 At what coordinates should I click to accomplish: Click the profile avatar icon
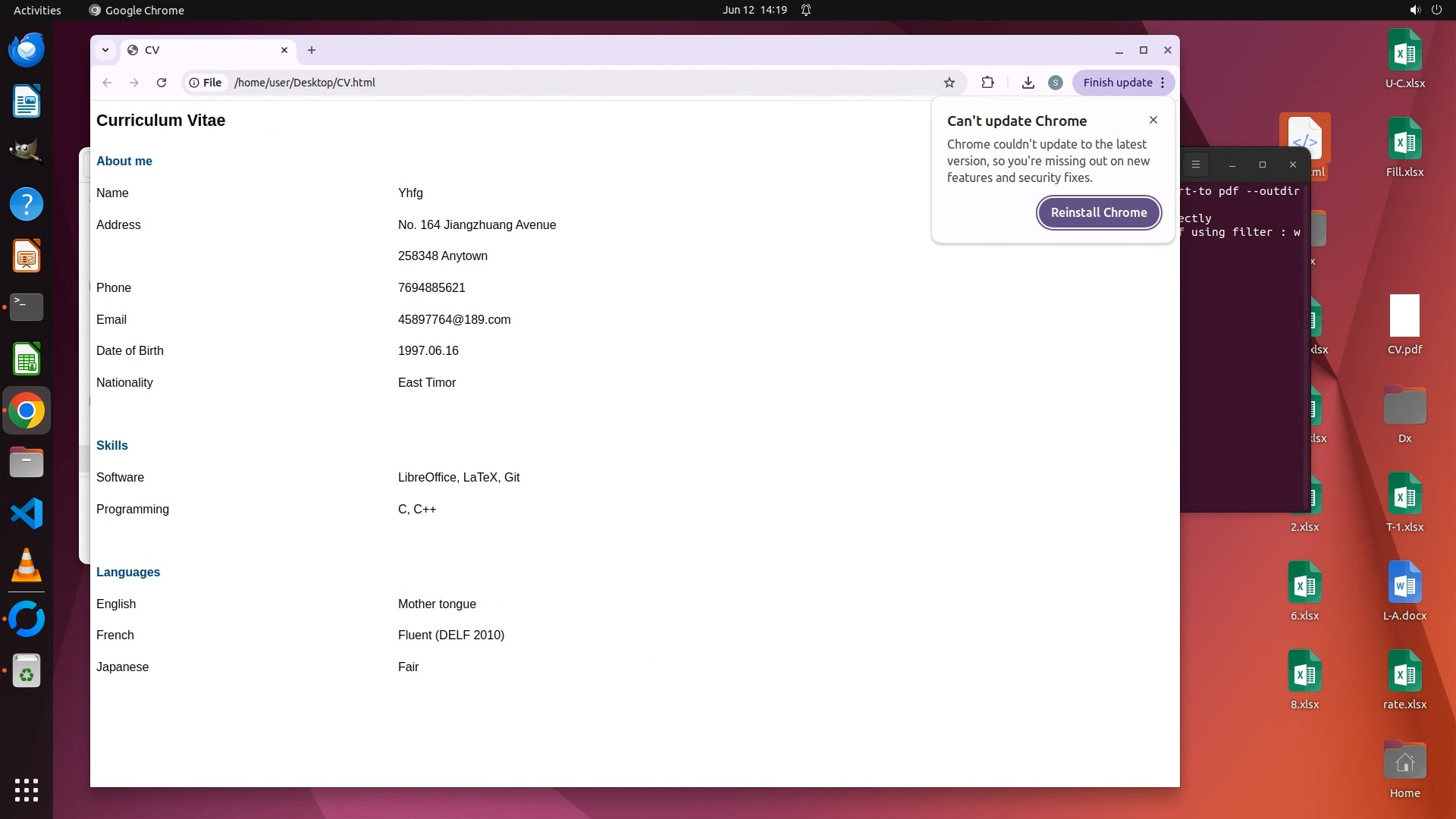click(x=1055, y=83)
